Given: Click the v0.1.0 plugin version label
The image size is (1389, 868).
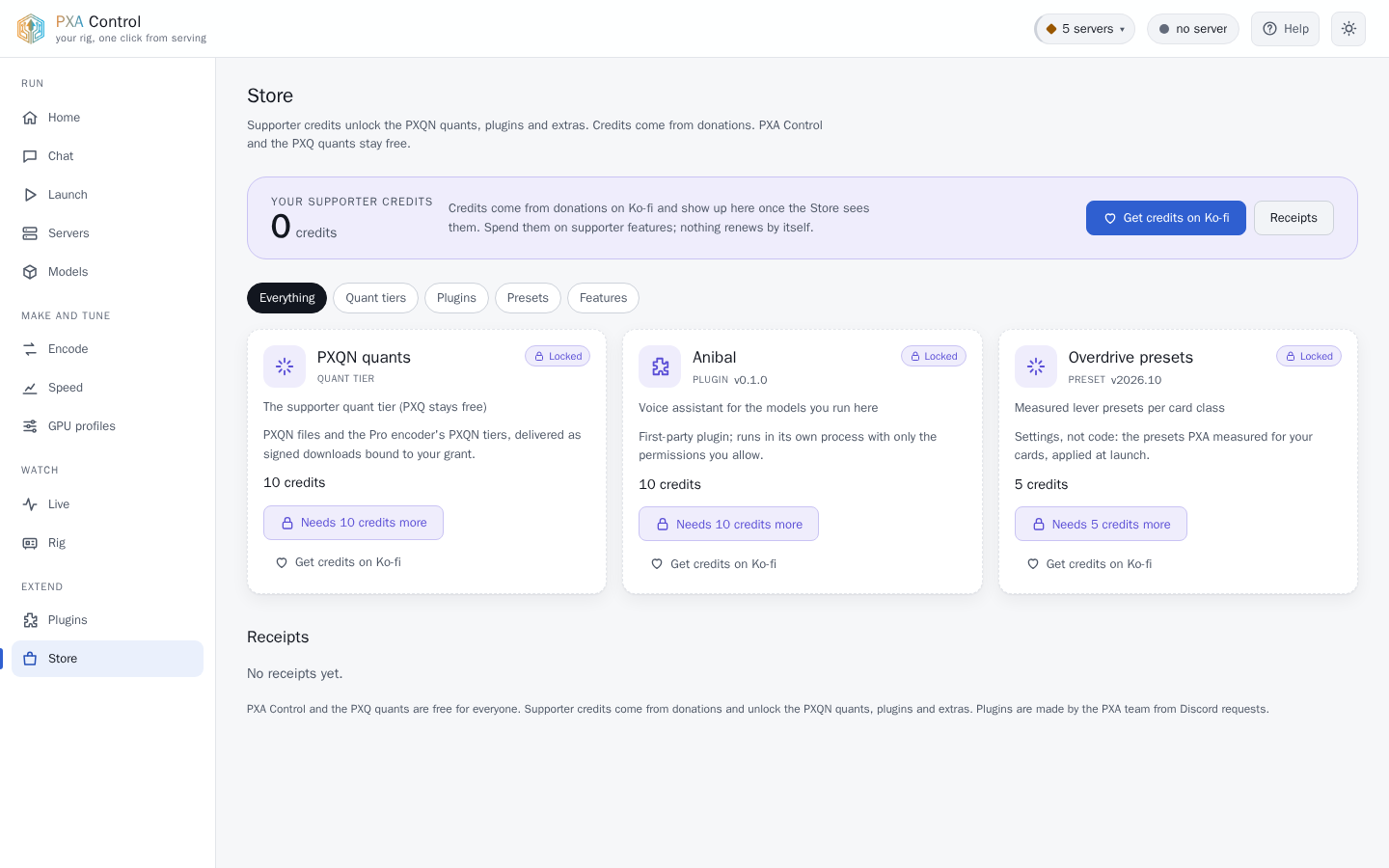Looking at the screenshot, I should pyautogui.click(x=750, y=380).
